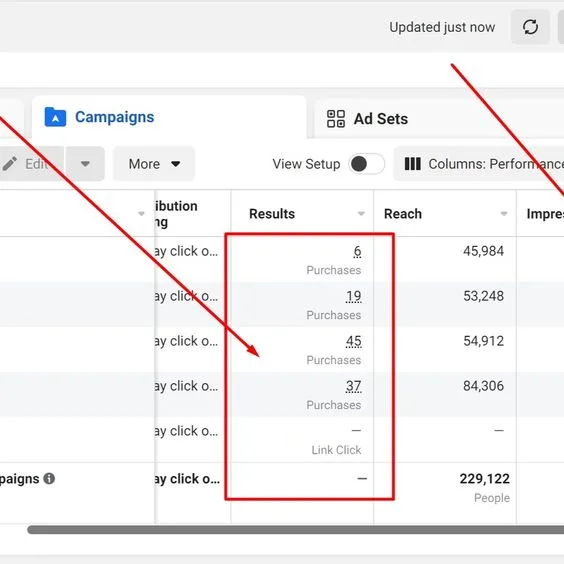Toggle the View Setup switch
The width and height of the screenshot is (564, 564).
click(x=367, y=164)
